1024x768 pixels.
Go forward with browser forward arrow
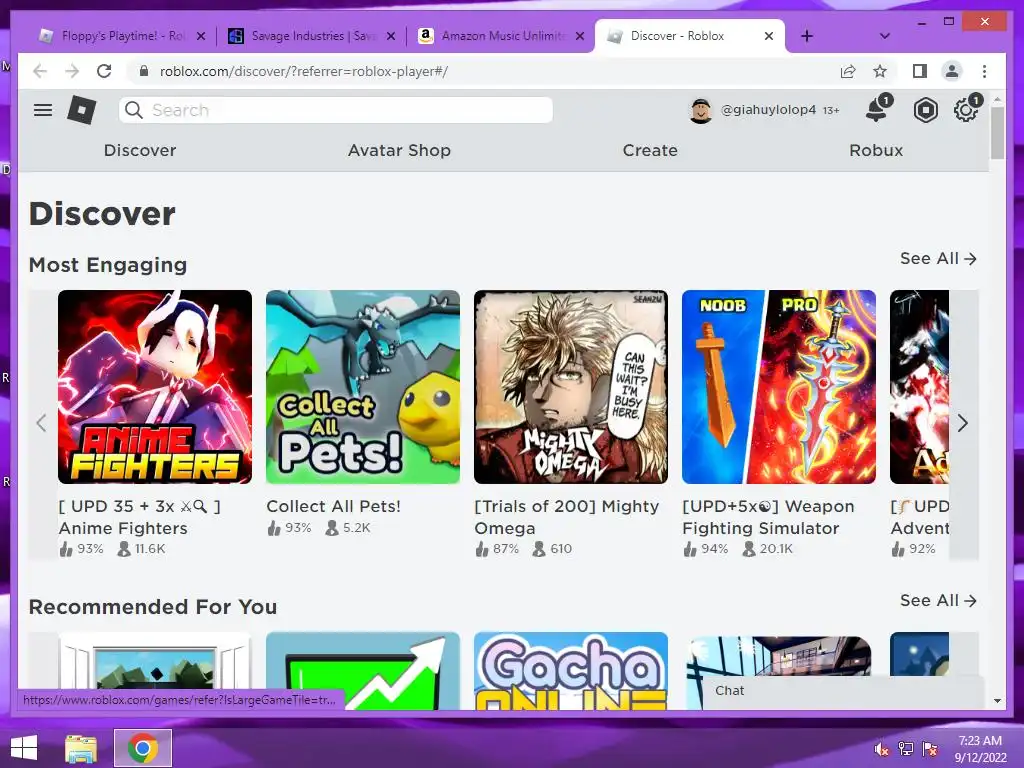pyautogui.click(x=72, y=71)
